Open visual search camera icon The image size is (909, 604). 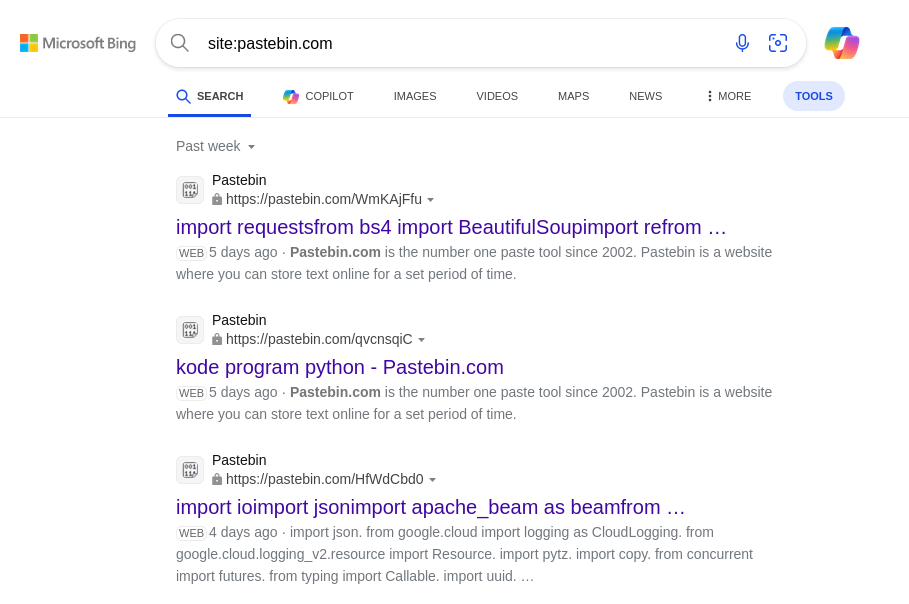(777, 43)
